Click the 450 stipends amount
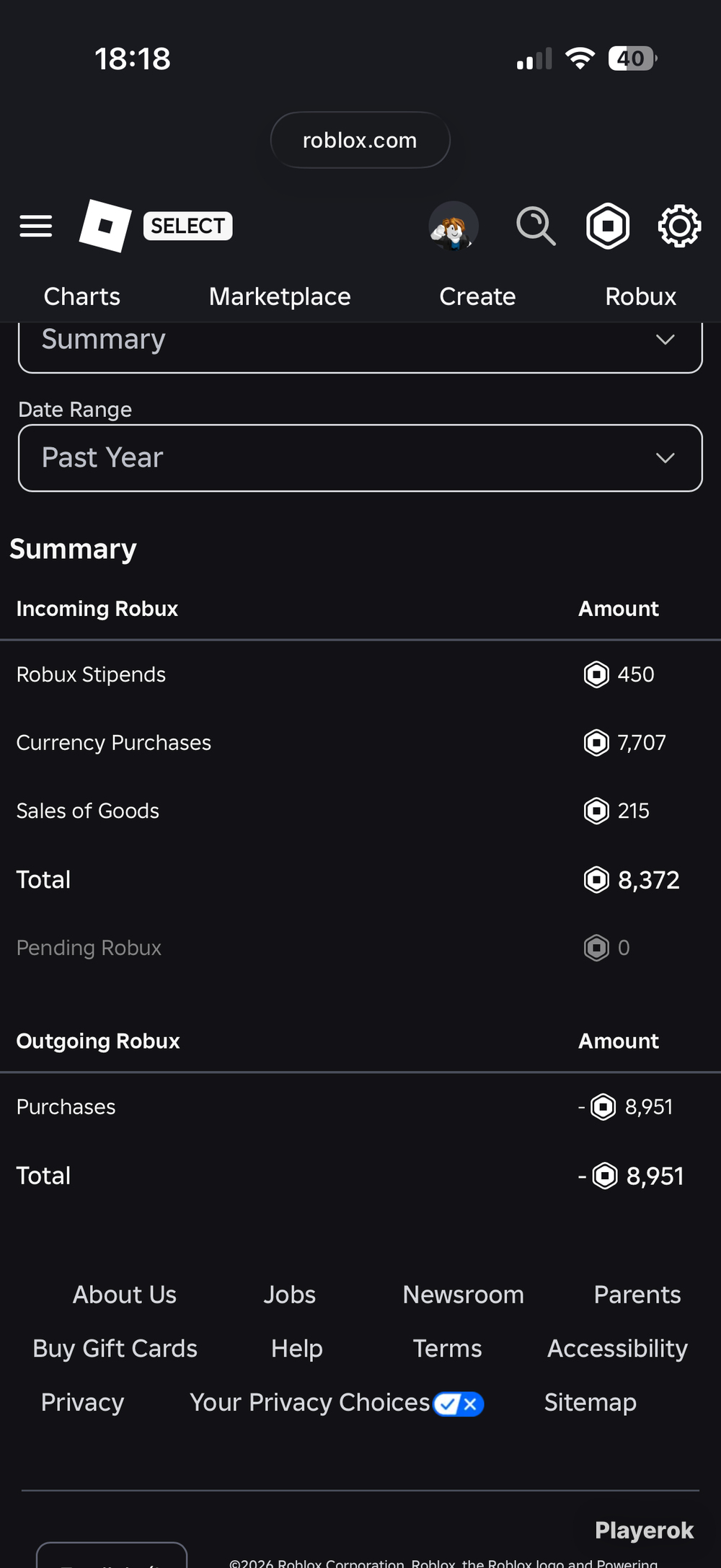 click(636, 674)
